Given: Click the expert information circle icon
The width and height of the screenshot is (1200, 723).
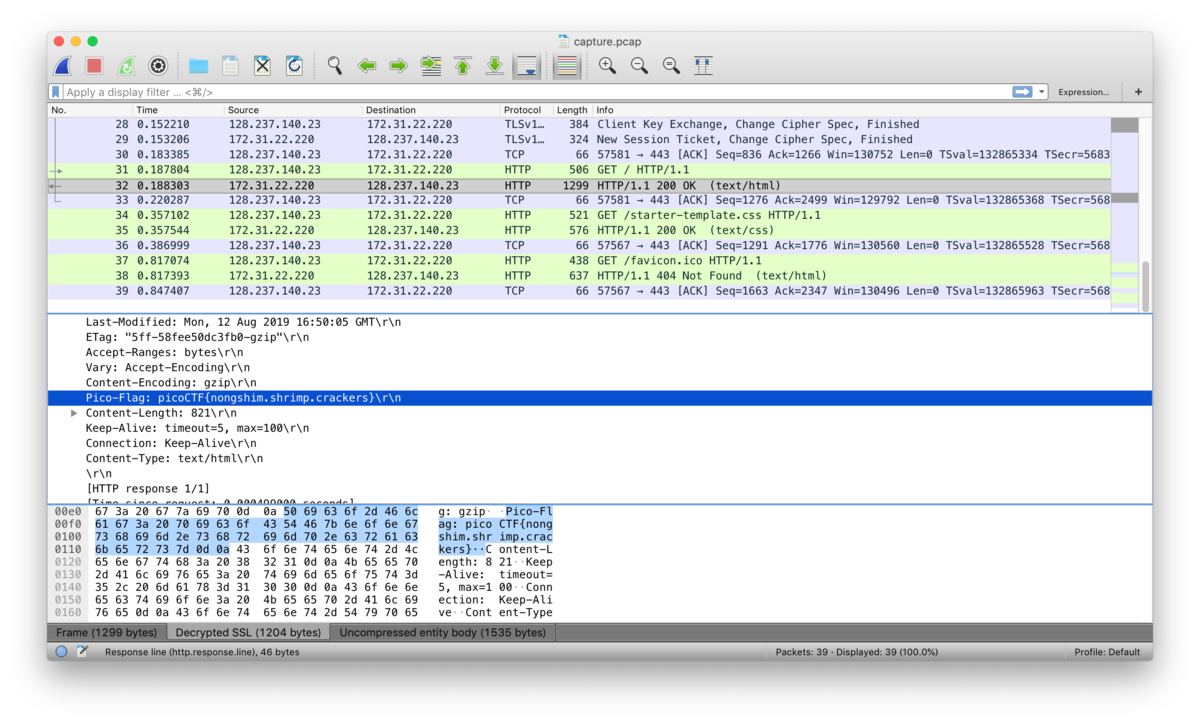Looking at the screenshot, I should tap(62, 652).
